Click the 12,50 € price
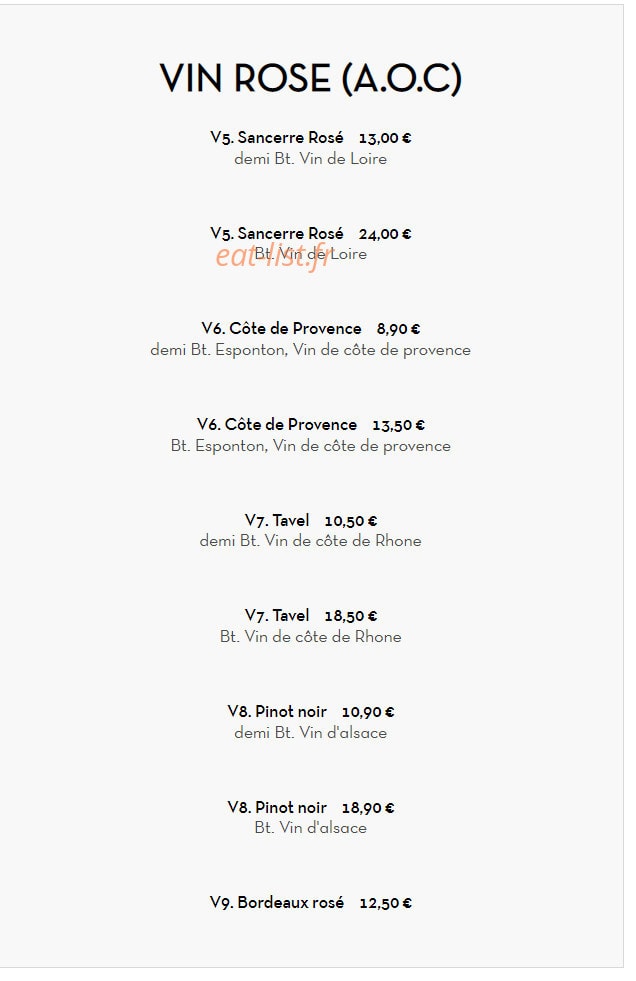Viewport: 636px width, 981px height. click(x=385, y=903)
